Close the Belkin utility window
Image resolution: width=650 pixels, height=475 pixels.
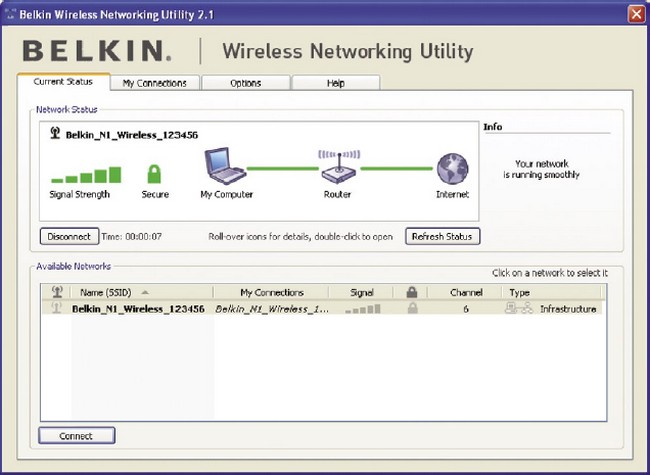pyautogui.click(x=636, y=14)
